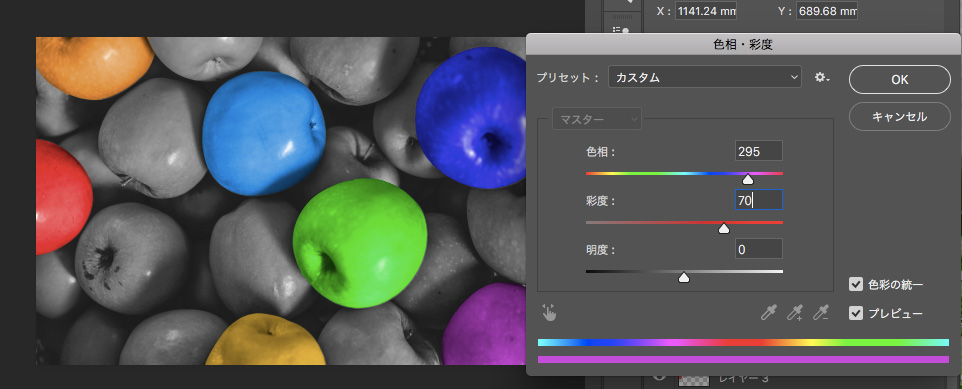Image resolution: width=962 pixels, height=389 pixels.
Task: Toggle the プレビュー preview checkbox
Action: [x=856, y=314]
